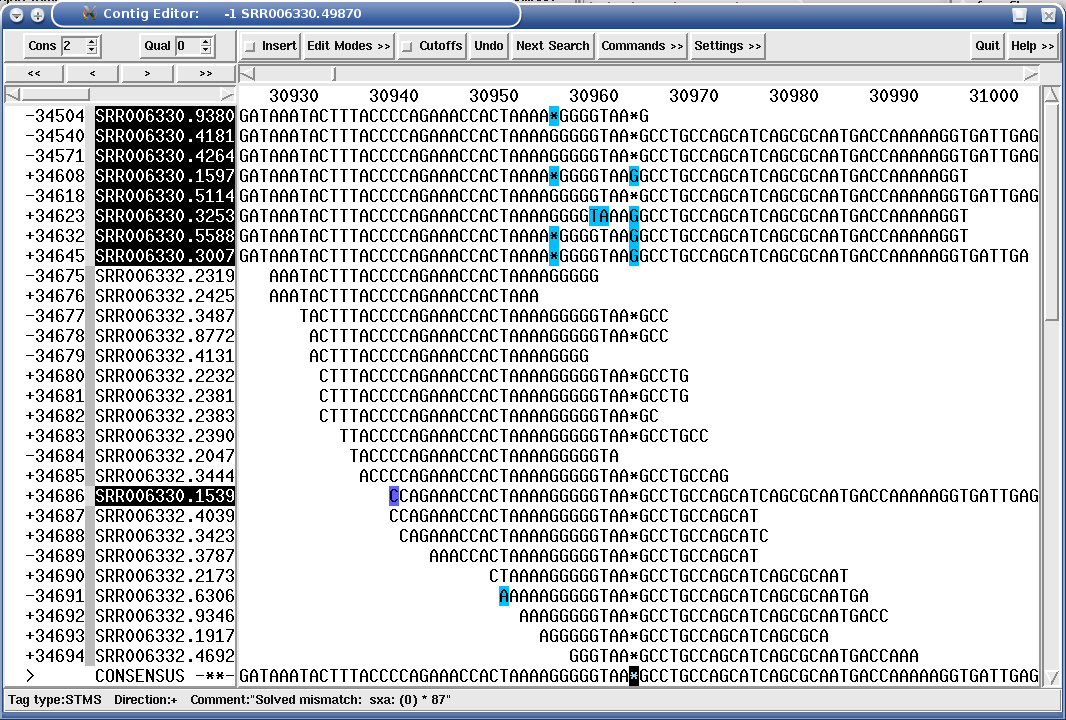Jump far left with << button
Viewport: 1066px width, 720px height.
(x=34, y=73)
